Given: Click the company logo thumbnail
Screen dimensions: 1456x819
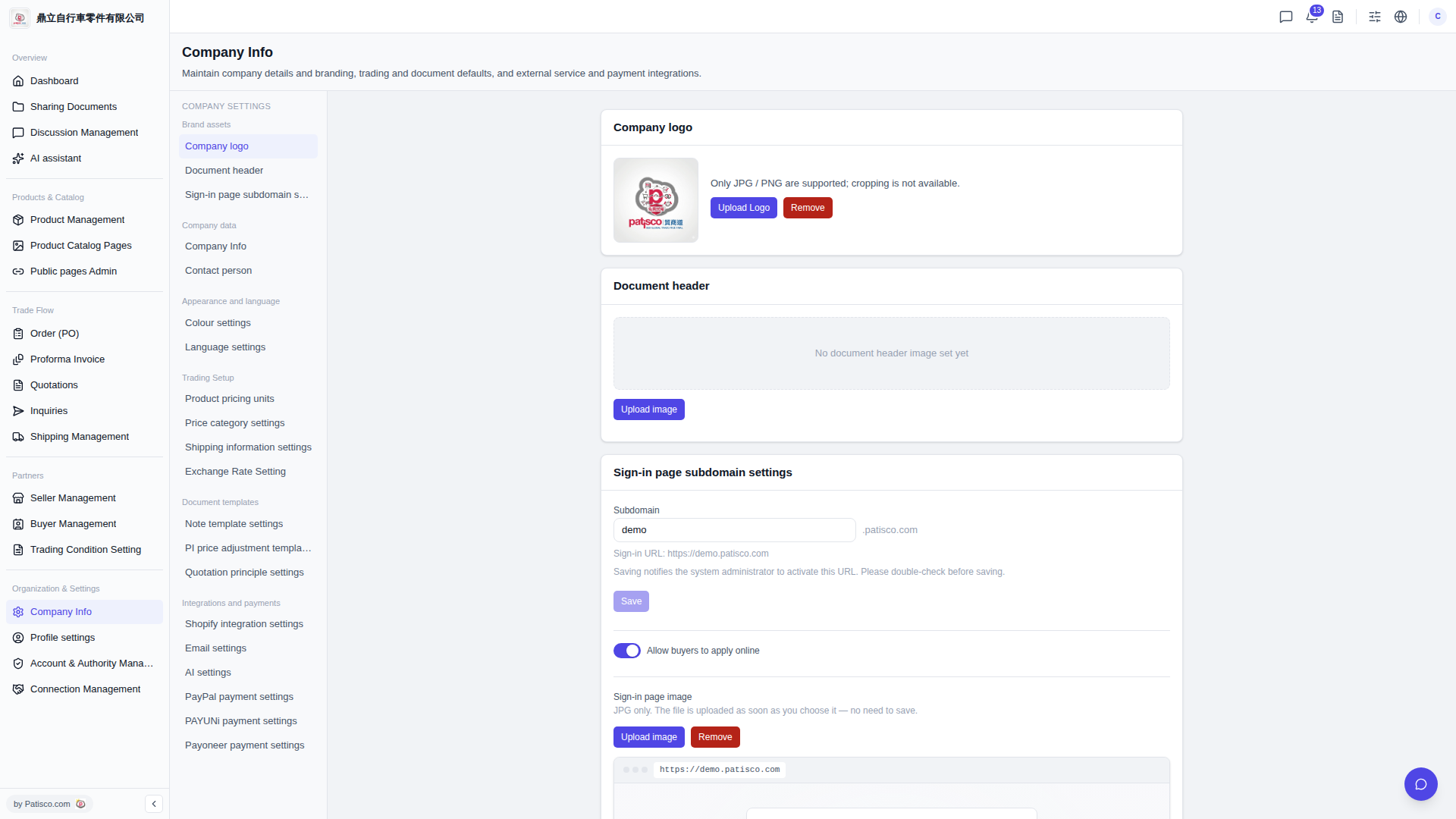Looking at the screenshot, I should pyautogui.click(x=656, y=200).
